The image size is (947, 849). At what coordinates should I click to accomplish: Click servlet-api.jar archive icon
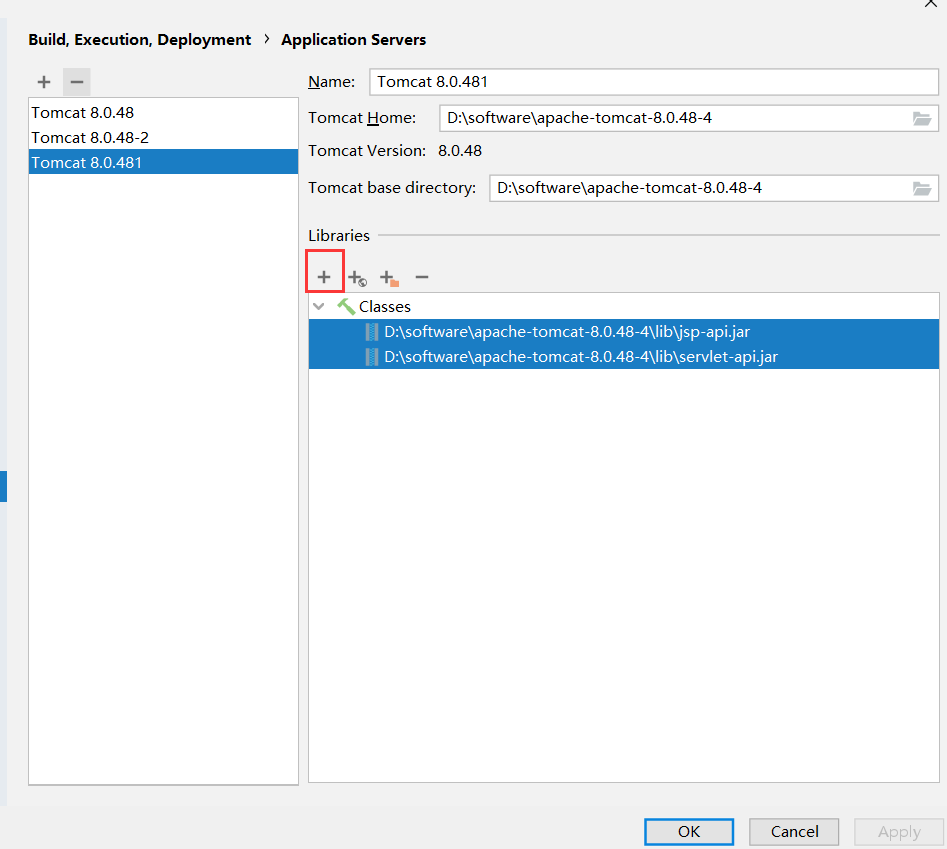point(372,357)
